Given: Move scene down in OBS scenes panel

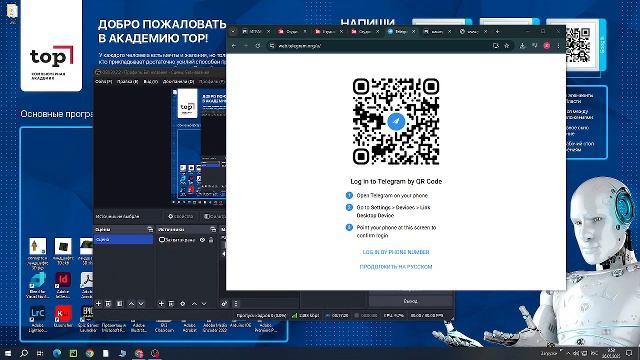Looking at the screenshot, I should (x=141, y=304).
